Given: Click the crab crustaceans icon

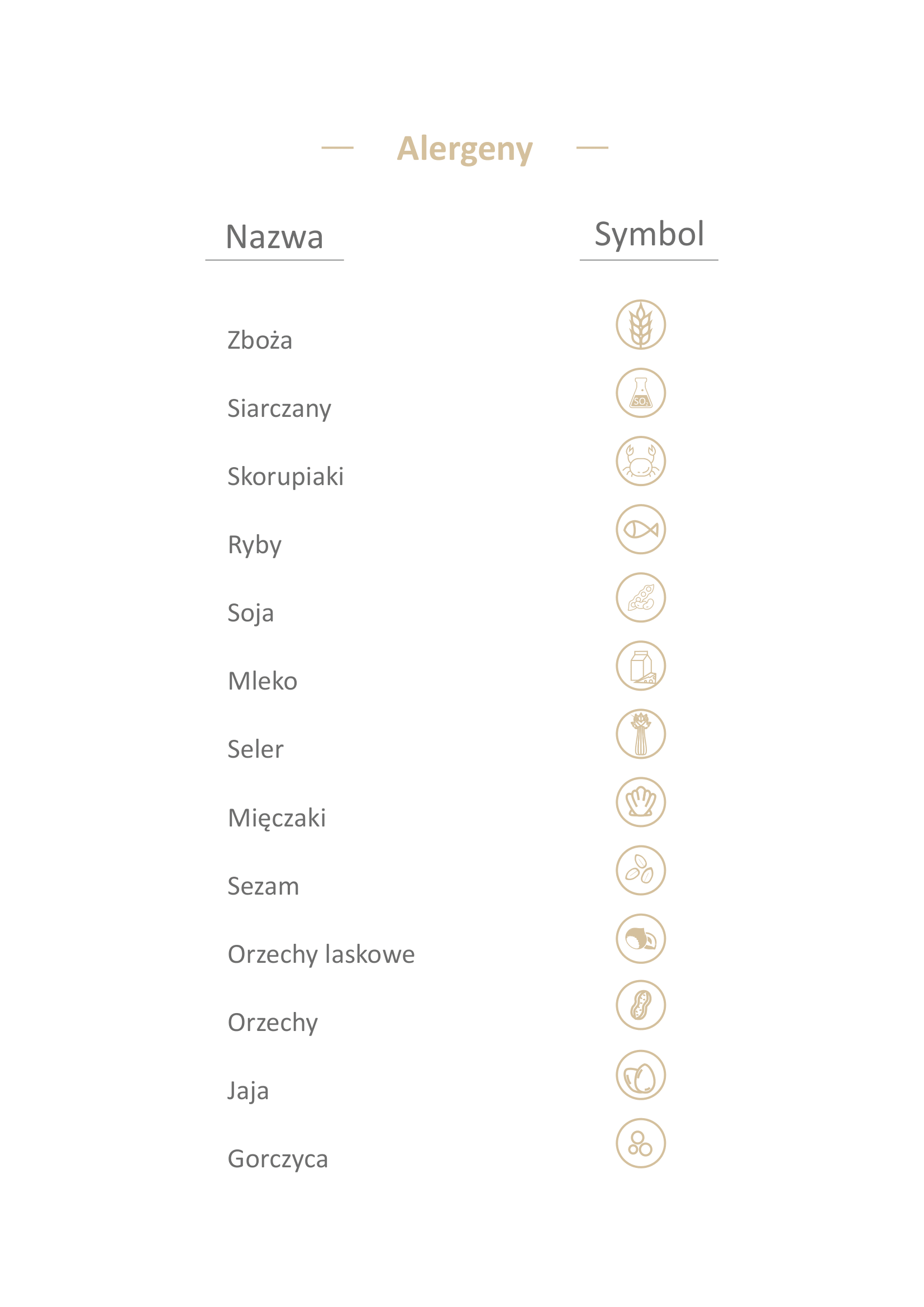Looking at the screenshot, I should click(641, 461).
